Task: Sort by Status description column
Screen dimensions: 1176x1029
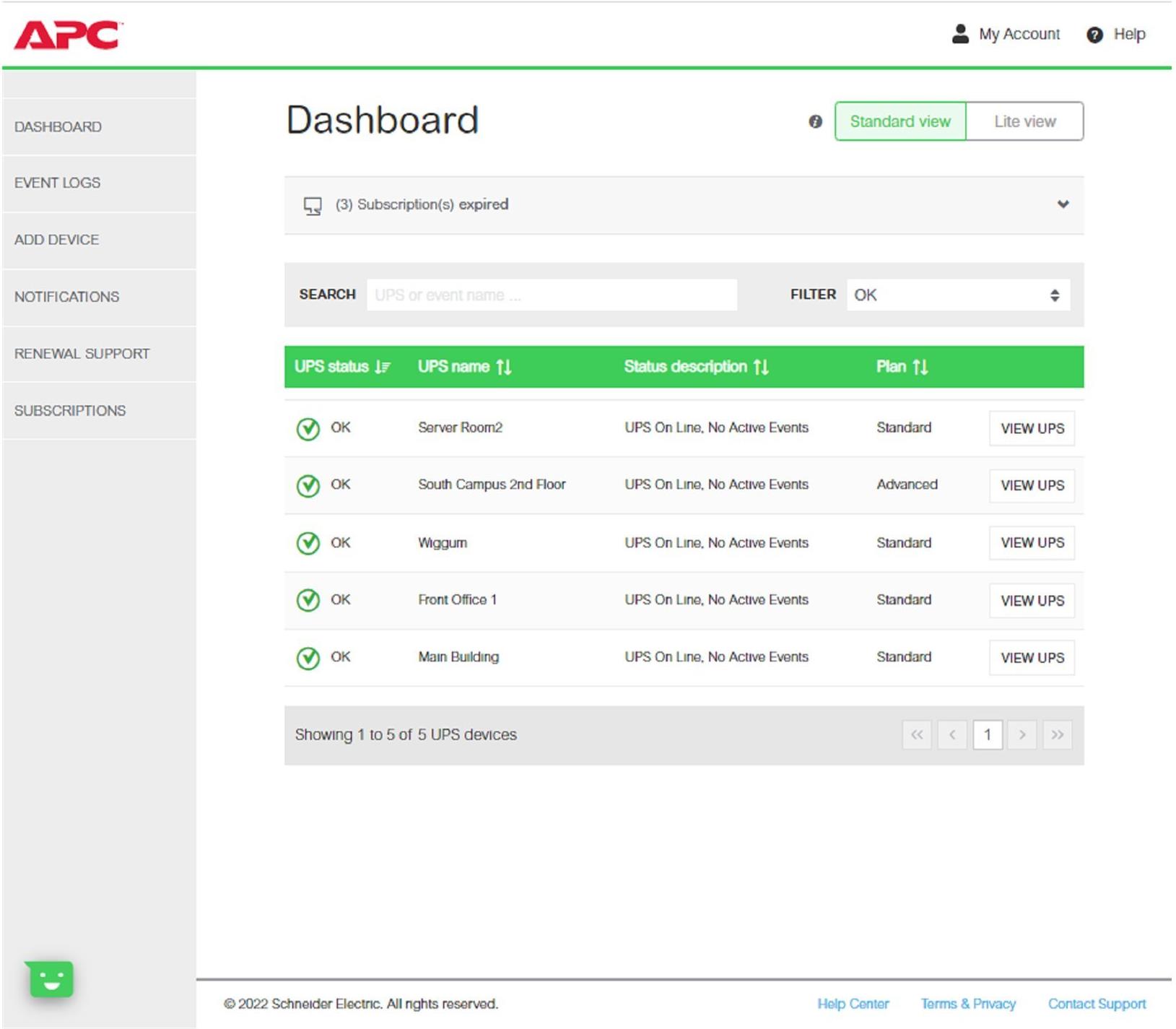Action: [x=696, y=367]
